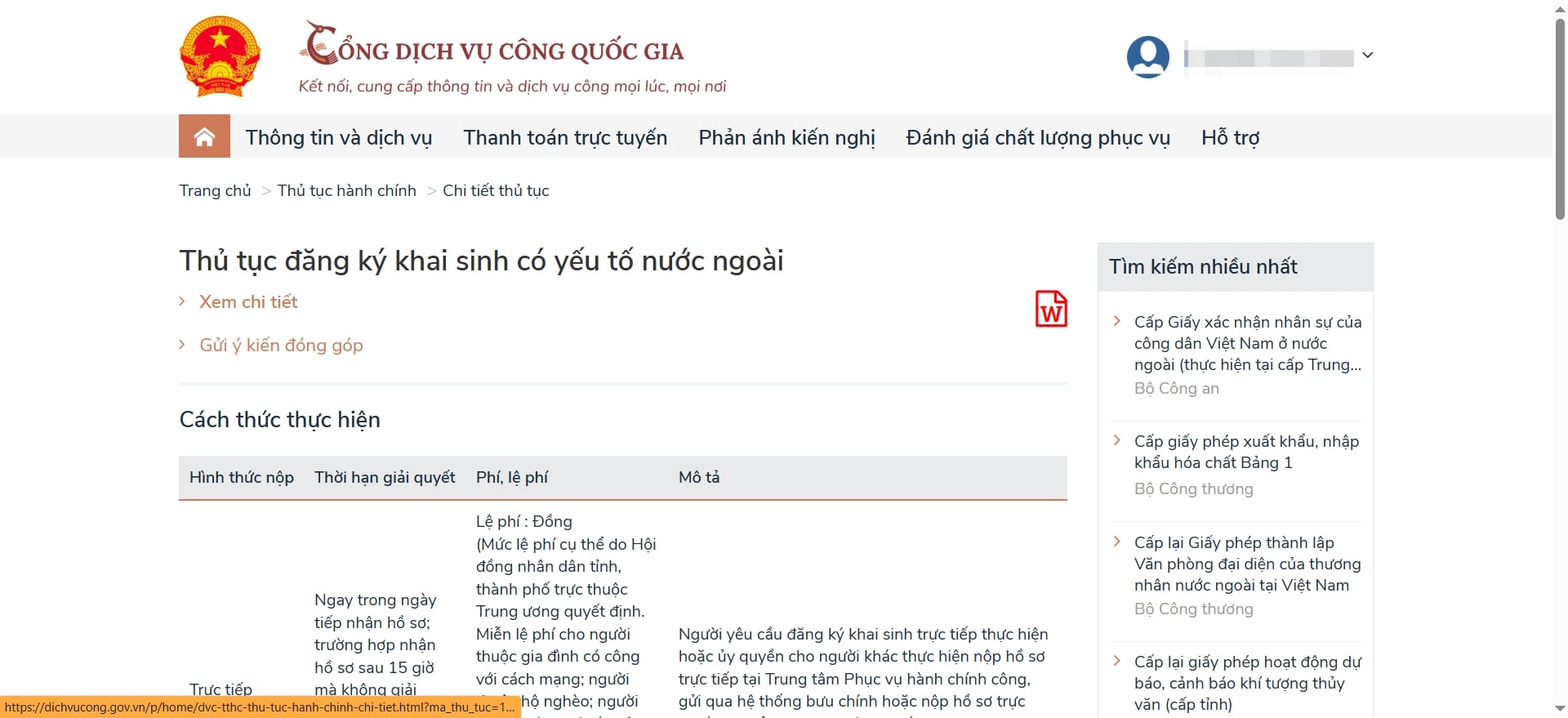The height and width of the screenshot is (718, 1568).
Task: Click Phí, lệ phí column header
Action: tap(512, 477)
